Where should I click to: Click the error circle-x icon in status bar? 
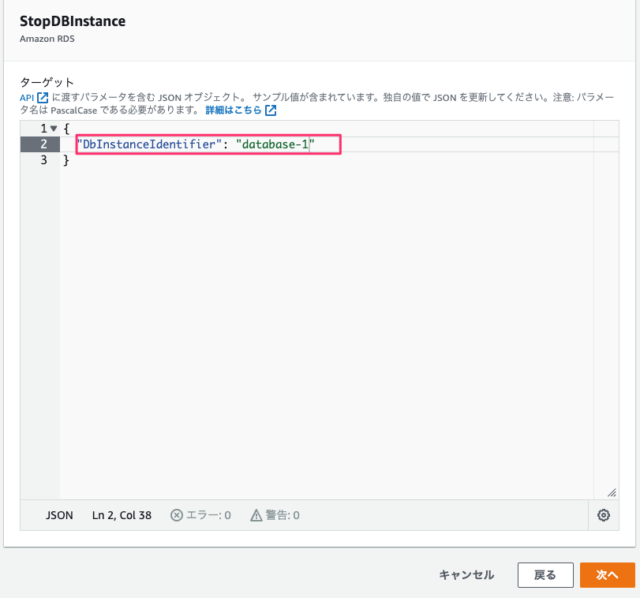point(176,515)
